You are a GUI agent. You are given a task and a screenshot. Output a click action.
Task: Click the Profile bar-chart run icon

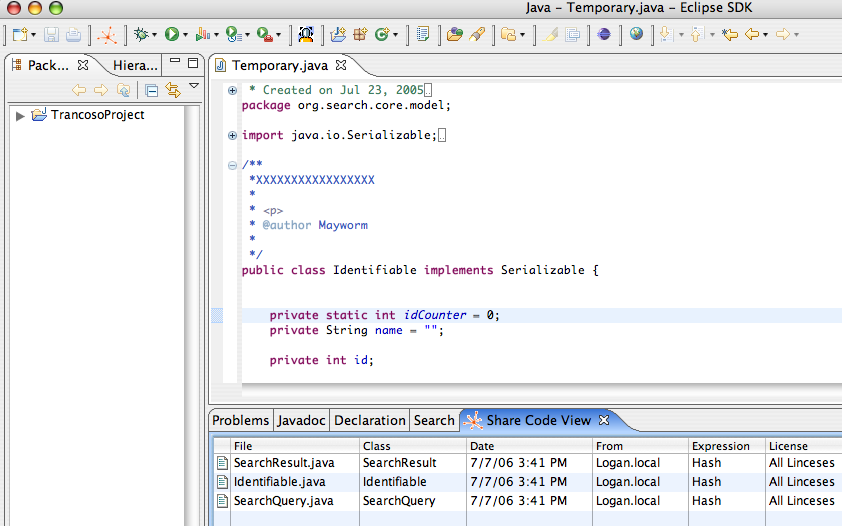tap(202, 35)
